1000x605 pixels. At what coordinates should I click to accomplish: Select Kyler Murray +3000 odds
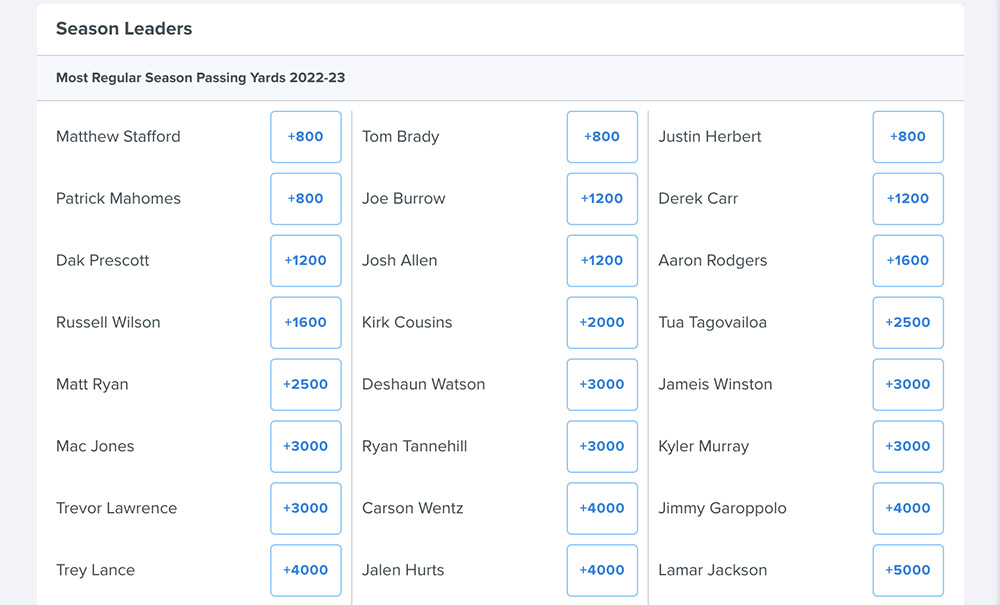tap(908, 446)
